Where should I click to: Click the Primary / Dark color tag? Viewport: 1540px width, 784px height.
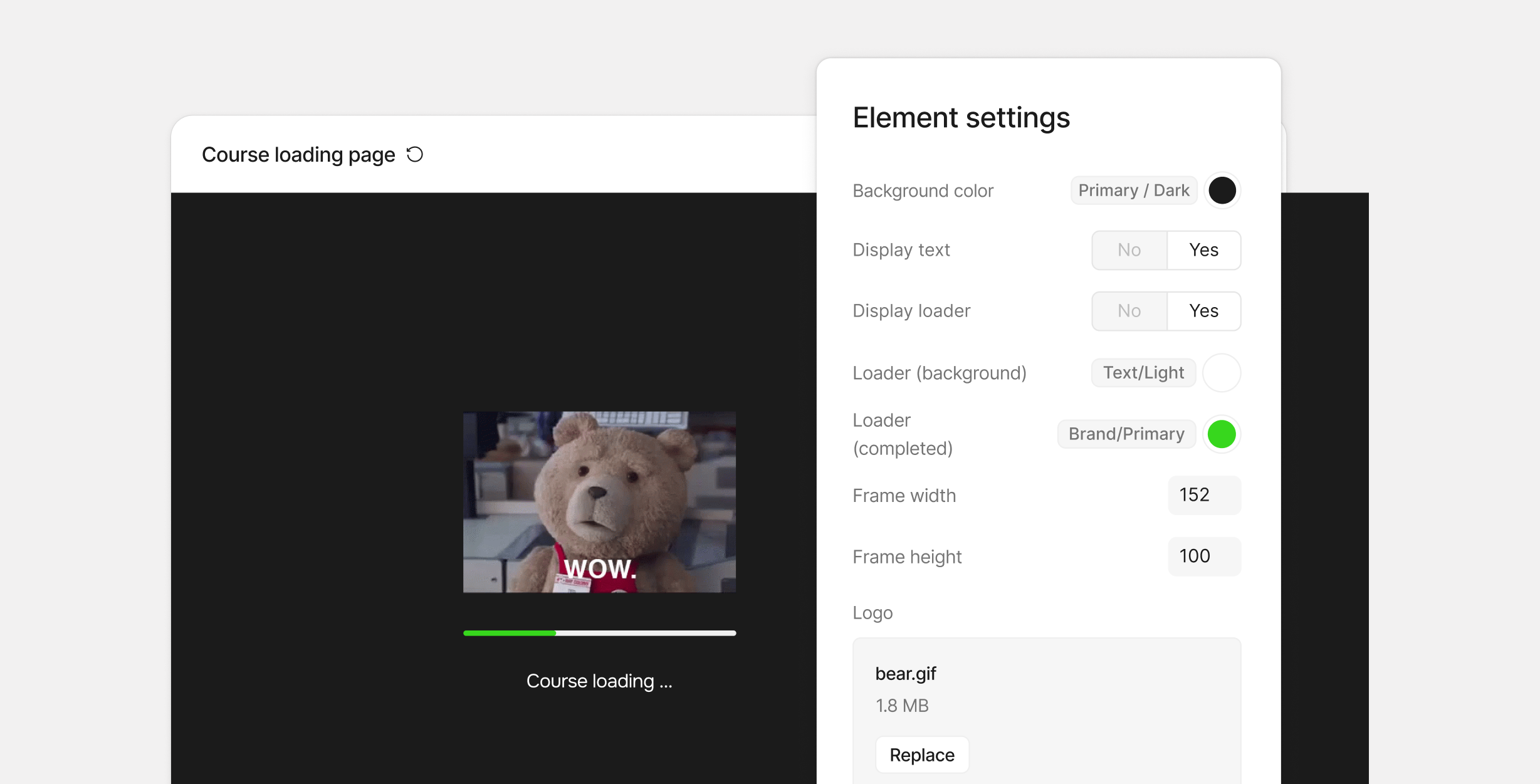tap(1134, 191)
